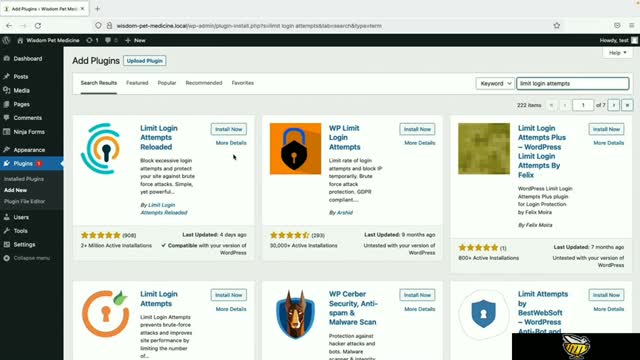Click WP Limit Login Attempts padlock icon
The image size is (640, 360).
296,149
